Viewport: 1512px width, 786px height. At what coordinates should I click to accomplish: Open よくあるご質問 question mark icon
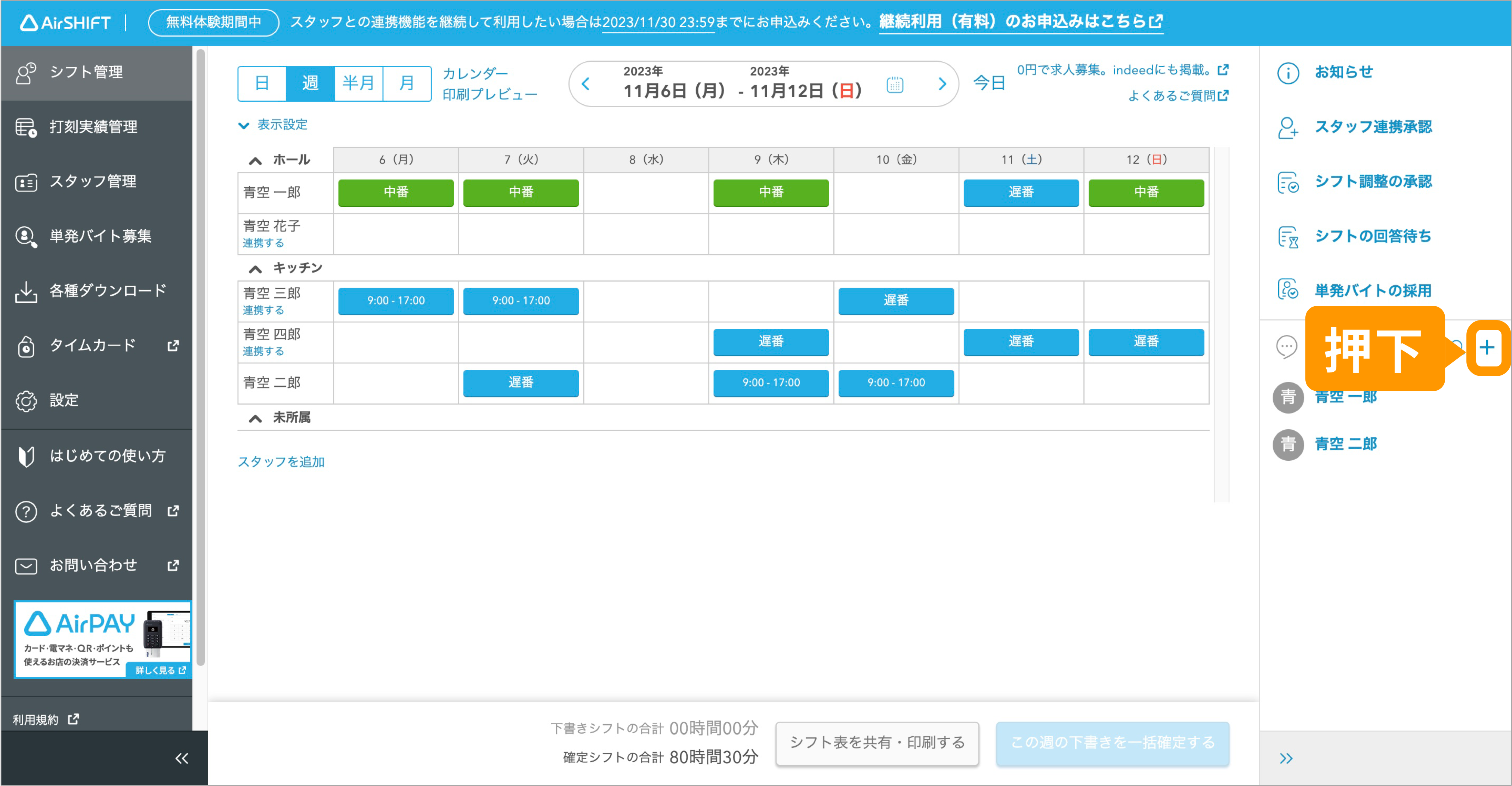click(x=26, y=511)
